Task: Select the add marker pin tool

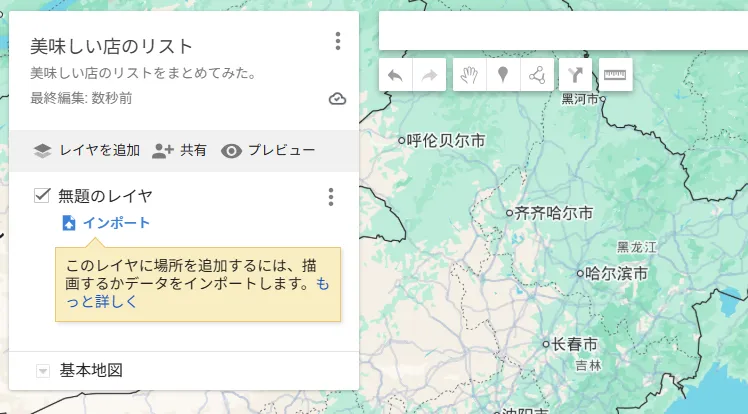Action: 504,75
